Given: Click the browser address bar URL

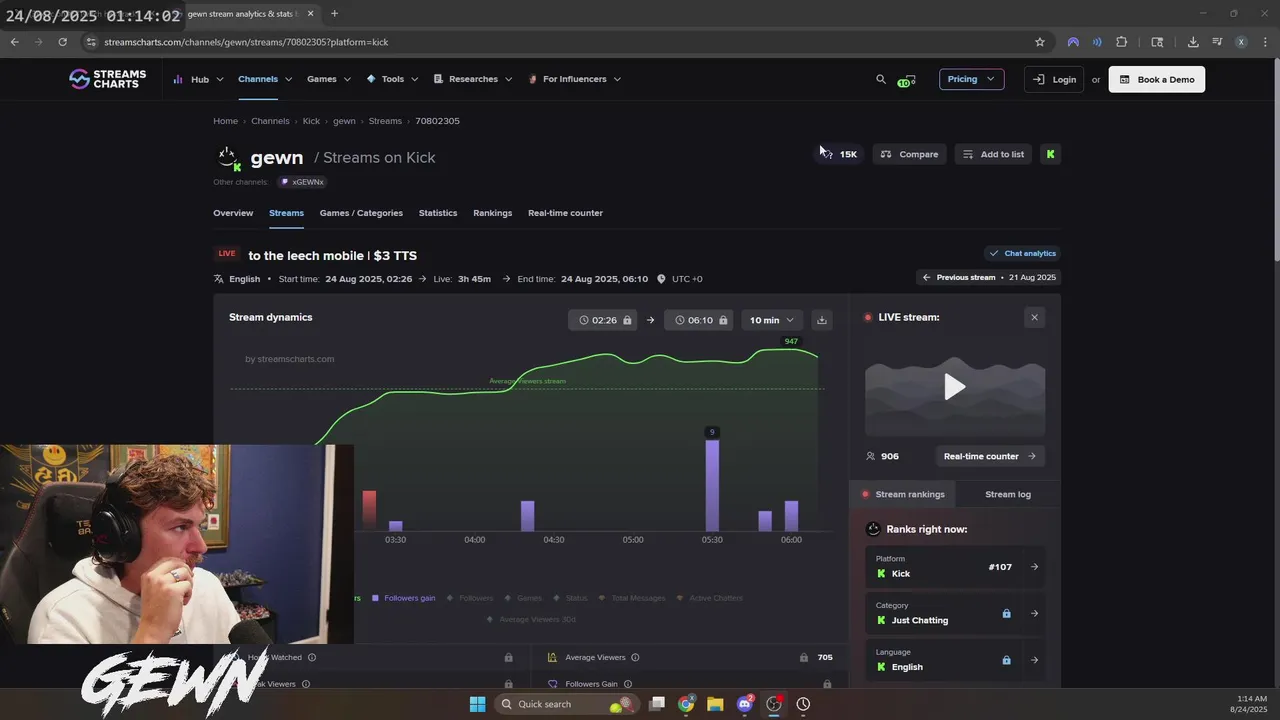Looking at the screenshot, I should pos(246,42).
